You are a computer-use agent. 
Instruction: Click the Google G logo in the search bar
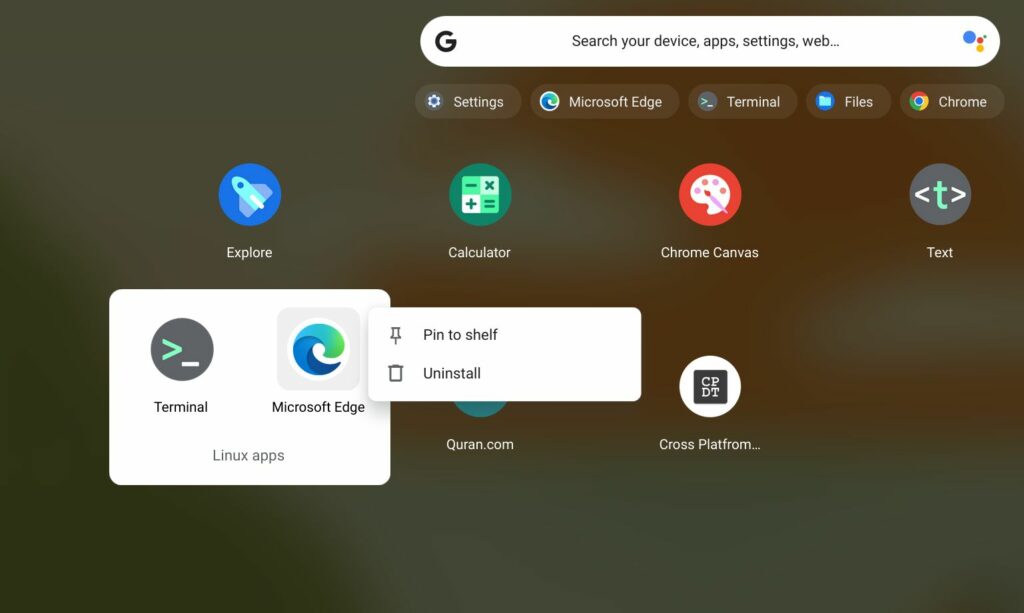coord(446,41)
